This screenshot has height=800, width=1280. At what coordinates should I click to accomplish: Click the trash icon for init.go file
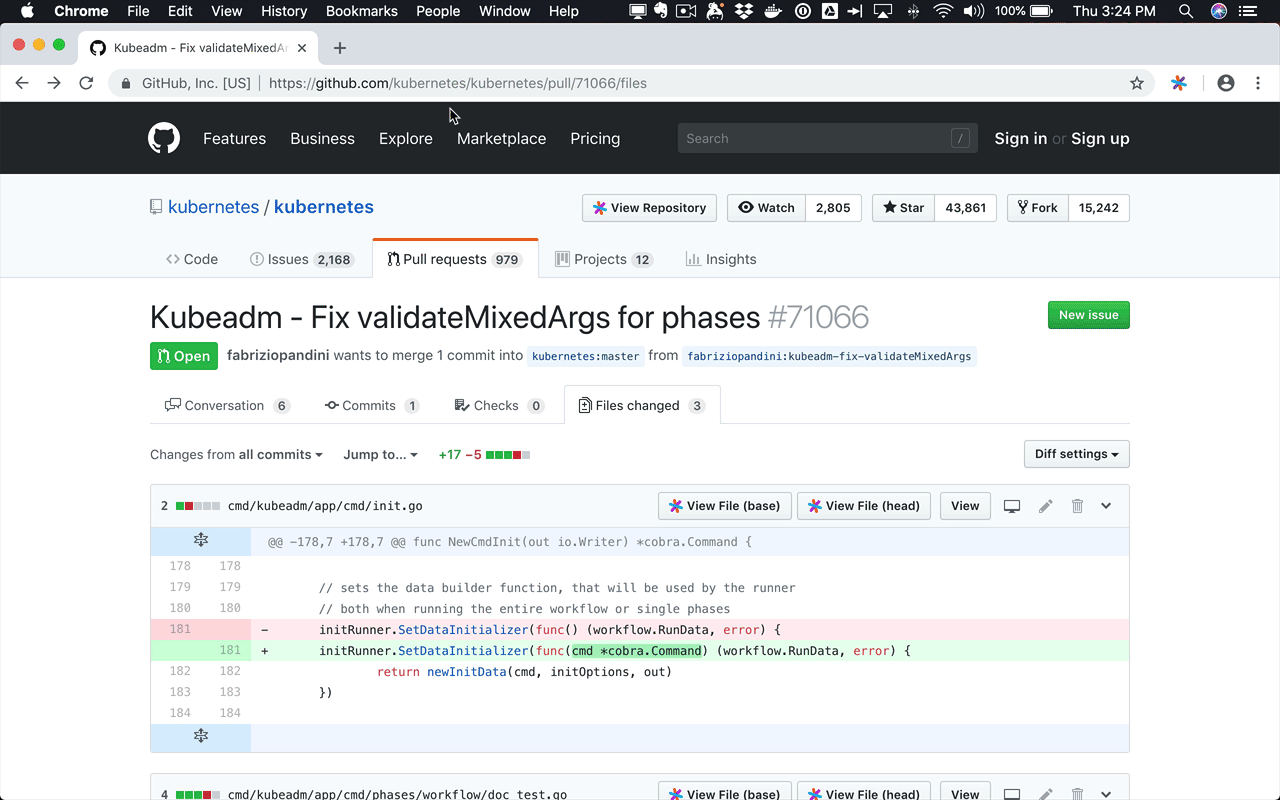[1077, 506]
